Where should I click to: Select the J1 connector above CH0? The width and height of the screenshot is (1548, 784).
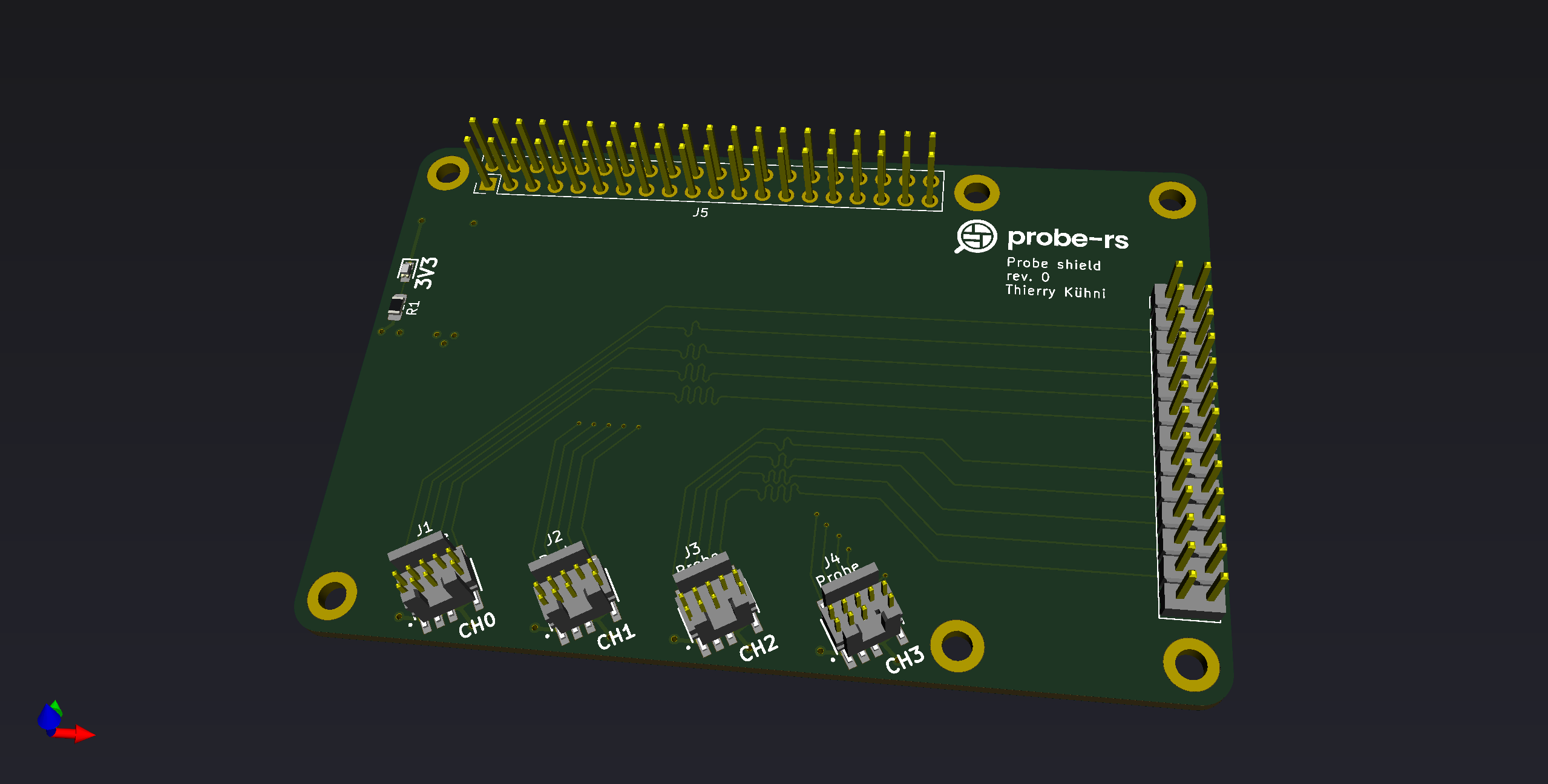click(435, 581)
